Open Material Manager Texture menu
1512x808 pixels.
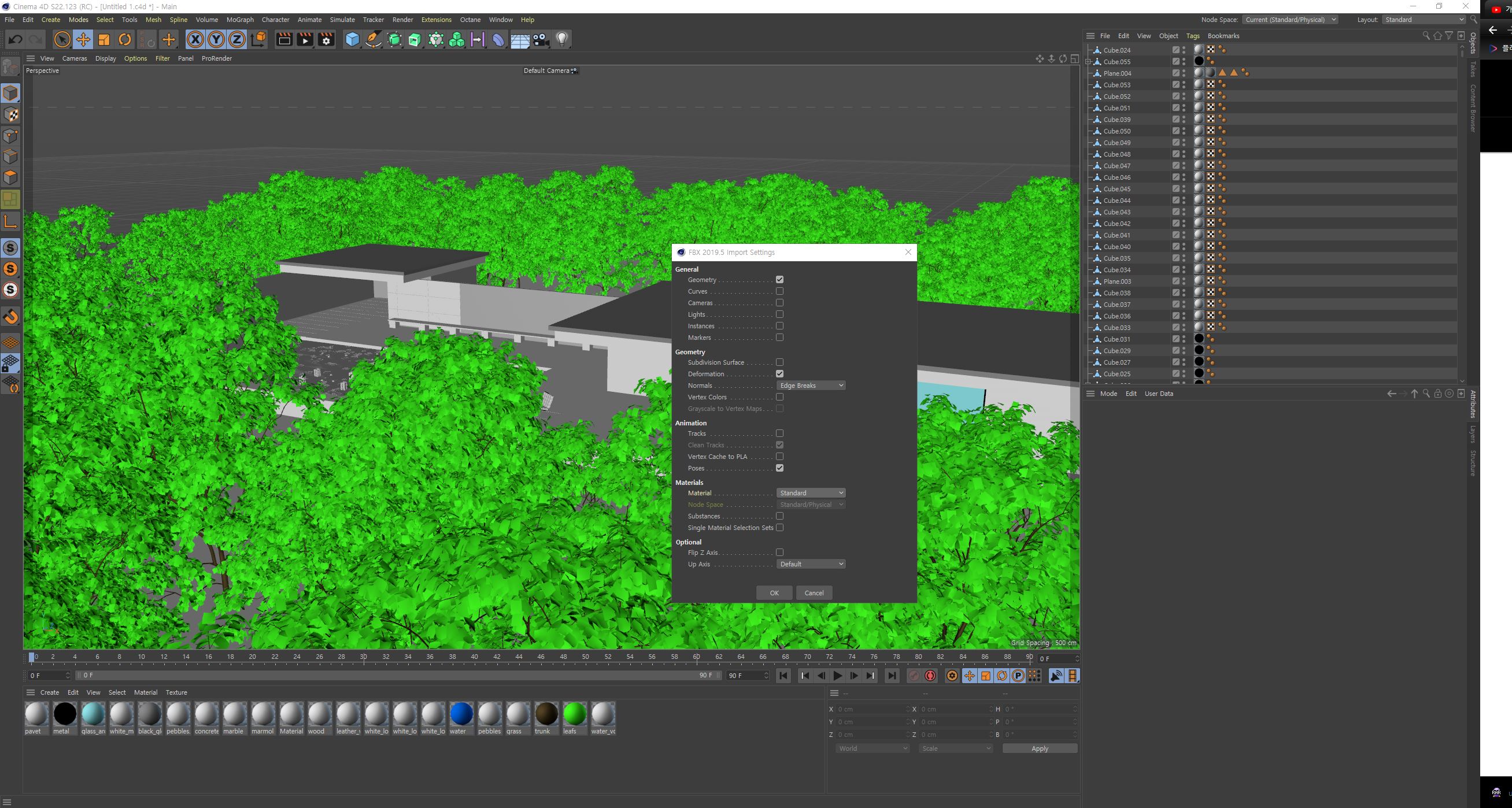click(176, 693)
